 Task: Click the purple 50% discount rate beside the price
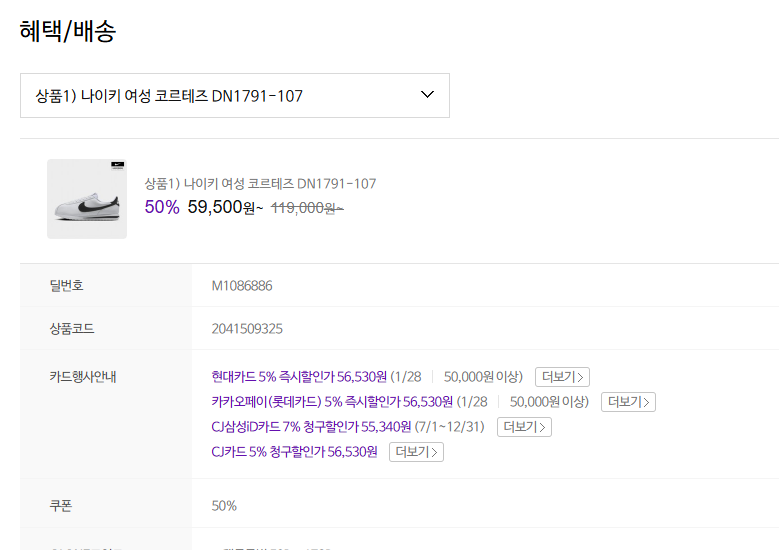[162, 207]
